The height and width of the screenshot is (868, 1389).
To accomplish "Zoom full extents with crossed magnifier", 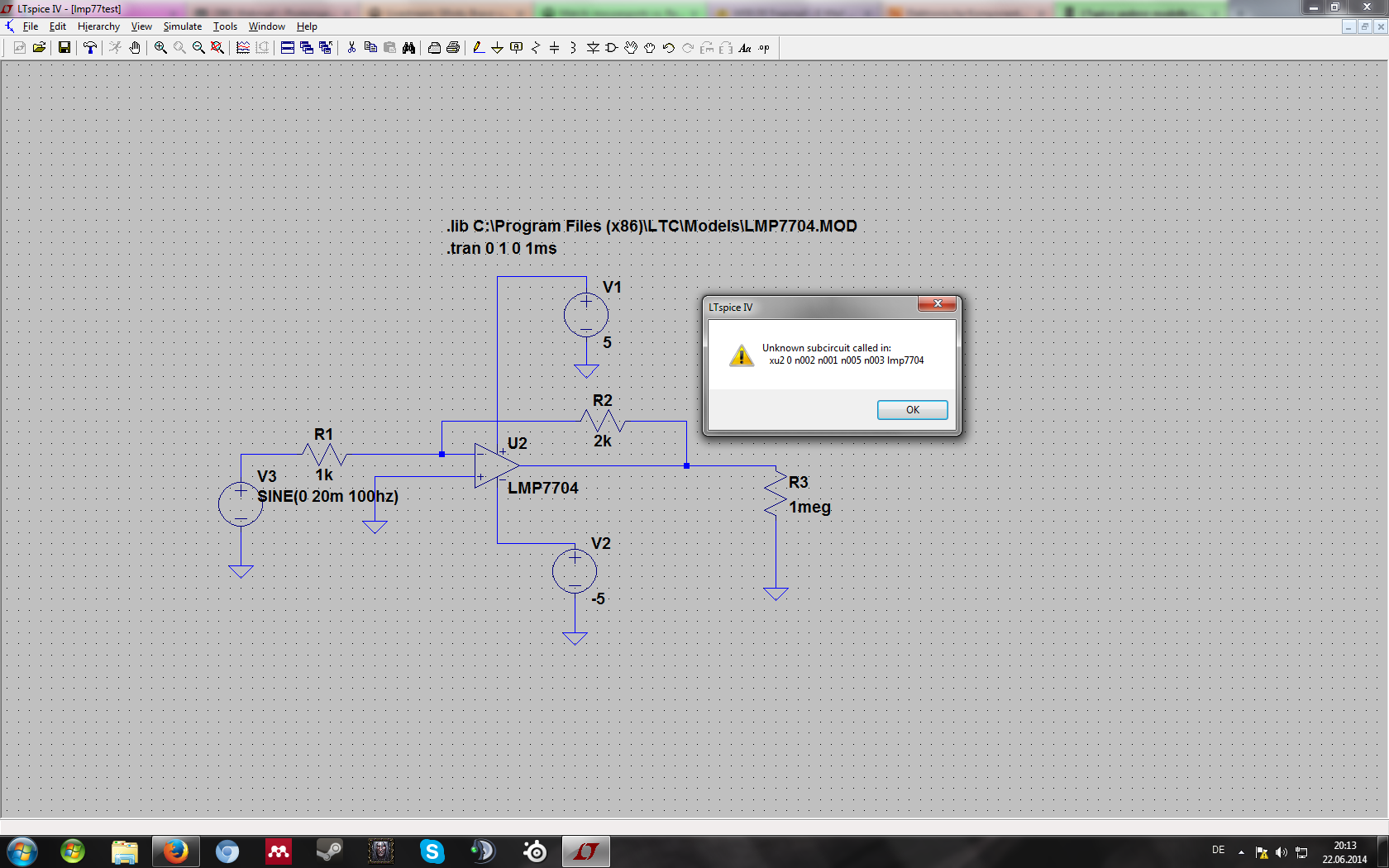I will (x=217, y=48).
